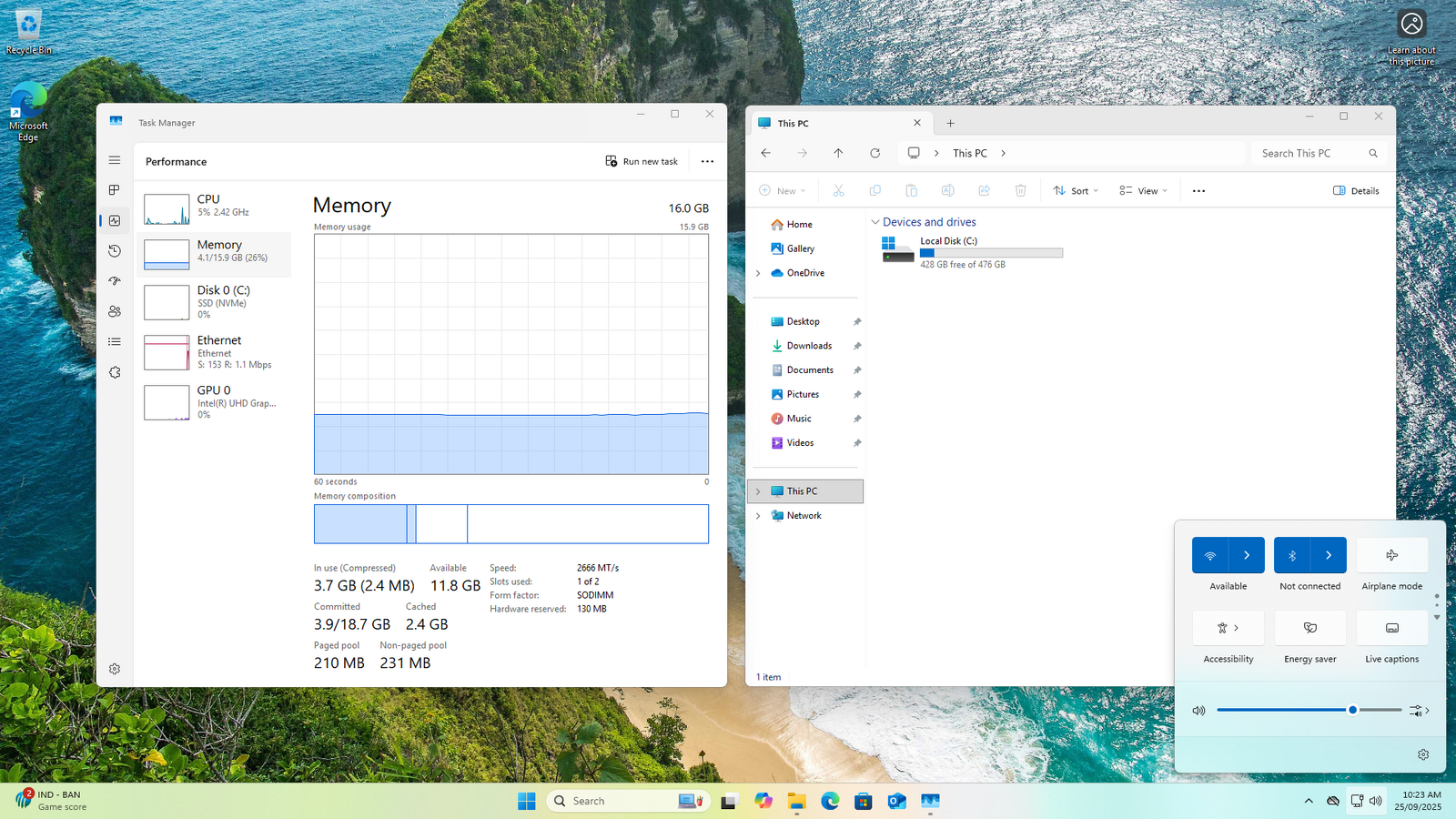The height and width of the screenshot is (819, 1456).
Task: Toggle Bluetooth in quick settings panel
Action: (1292, 555)
